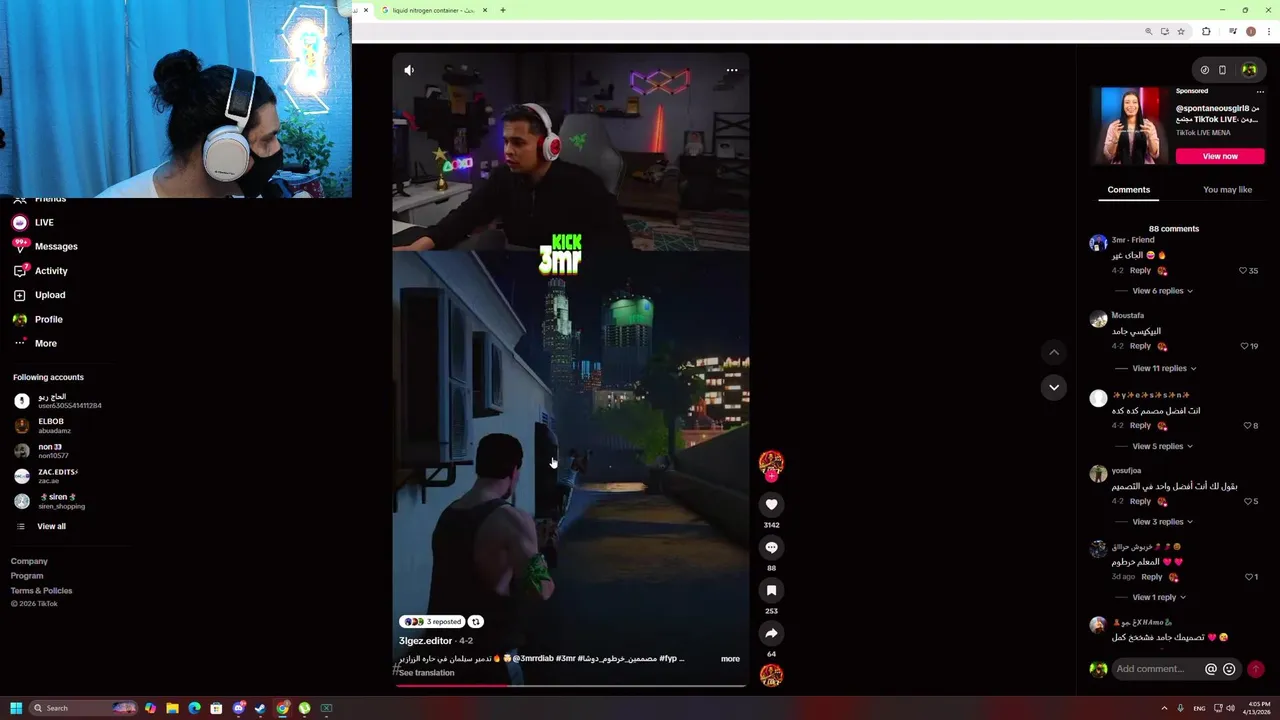
Task: Mute the video with the speaker icon
Action: coord(409,70)
